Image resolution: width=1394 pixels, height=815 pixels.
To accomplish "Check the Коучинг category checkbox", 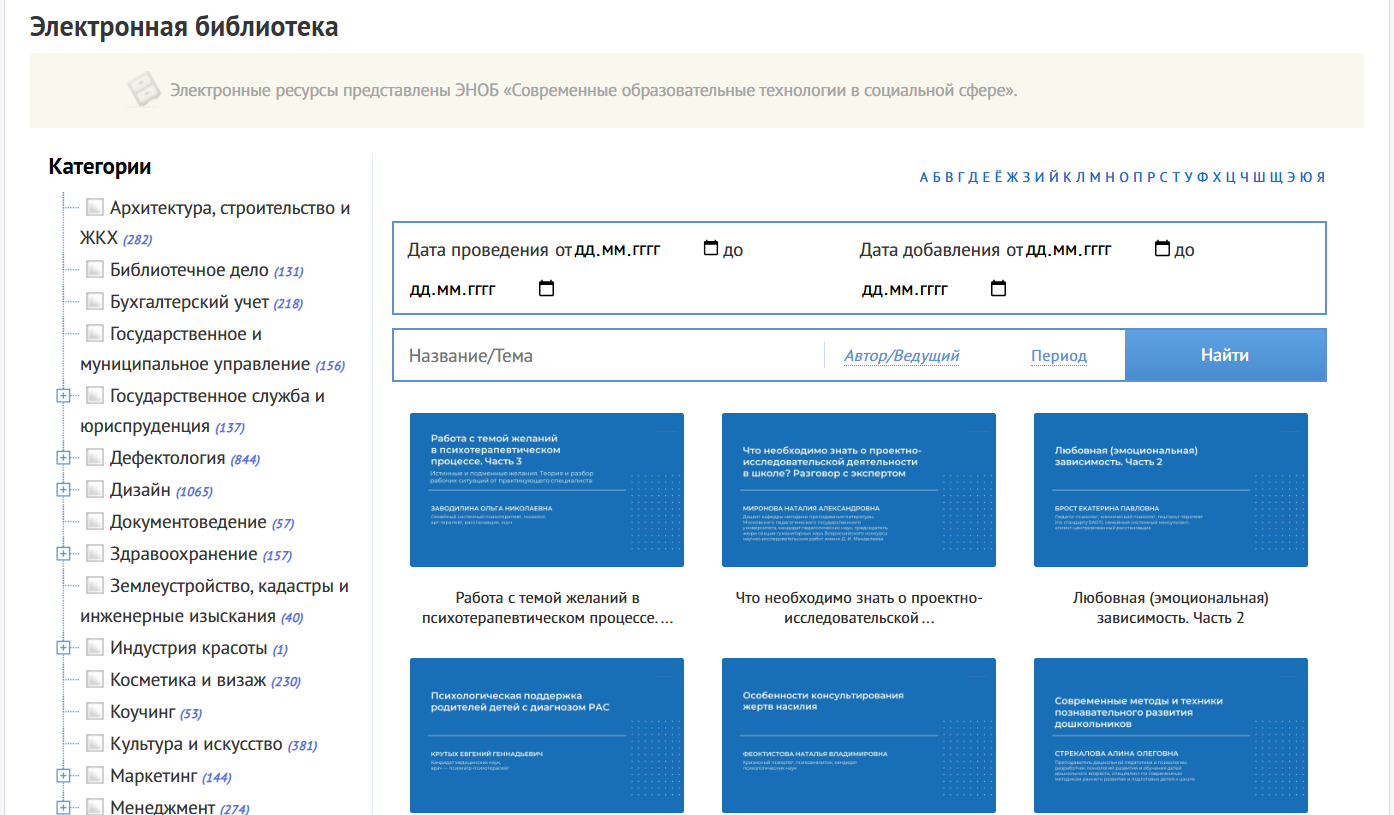I will tap(95, 711).
